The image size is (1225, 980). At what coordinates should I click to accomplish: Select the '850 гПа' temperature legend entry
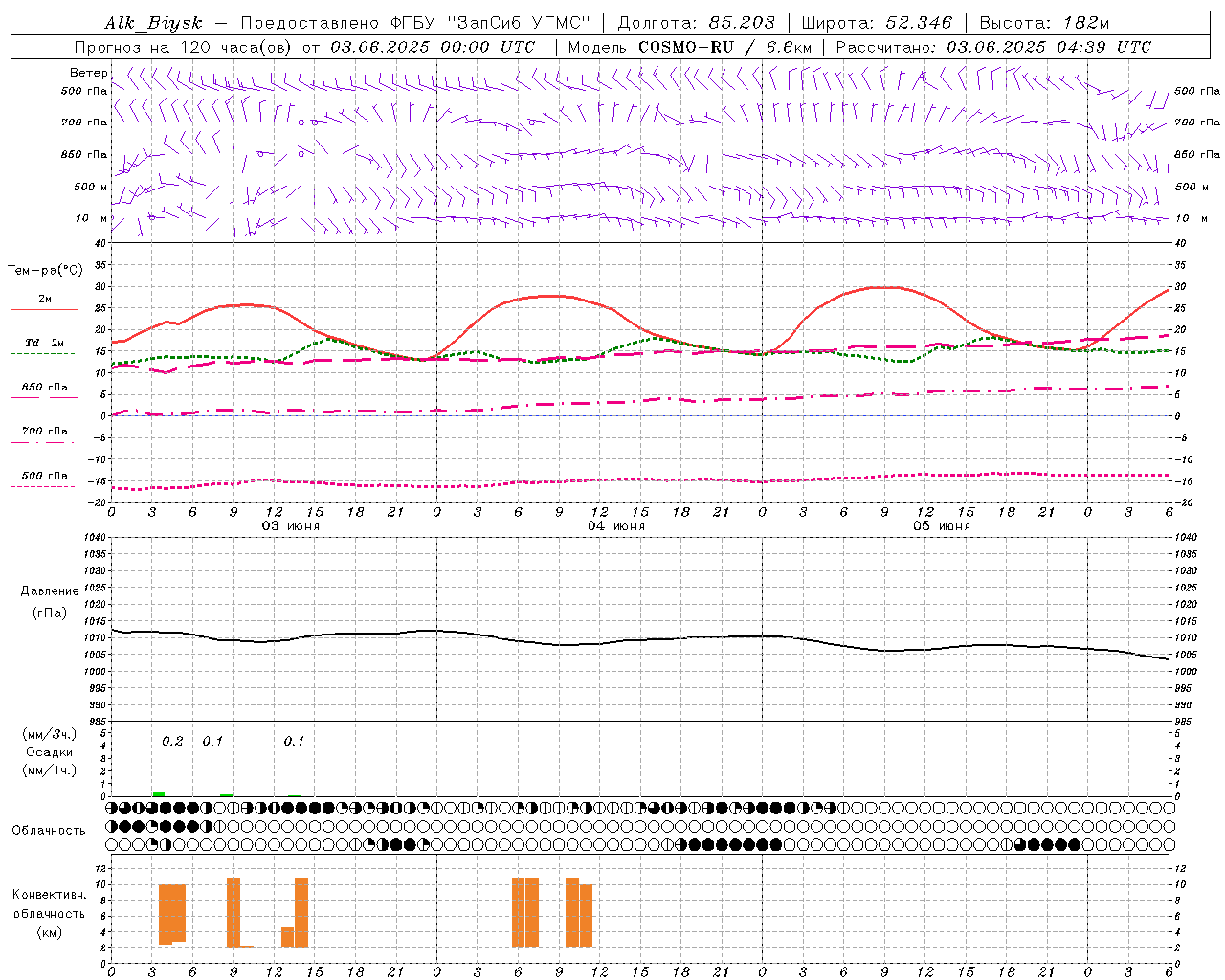pyautogui.click(x=45, y=388)
